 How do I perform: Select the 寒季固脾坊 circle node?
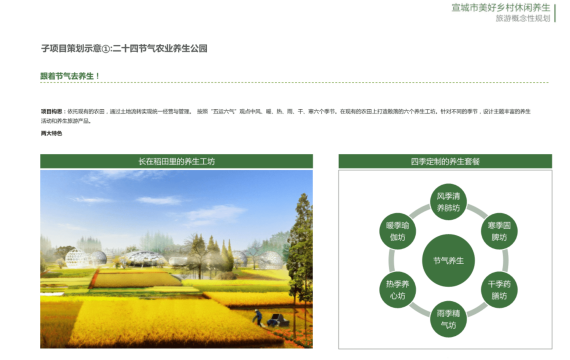(x=499, y=231)
